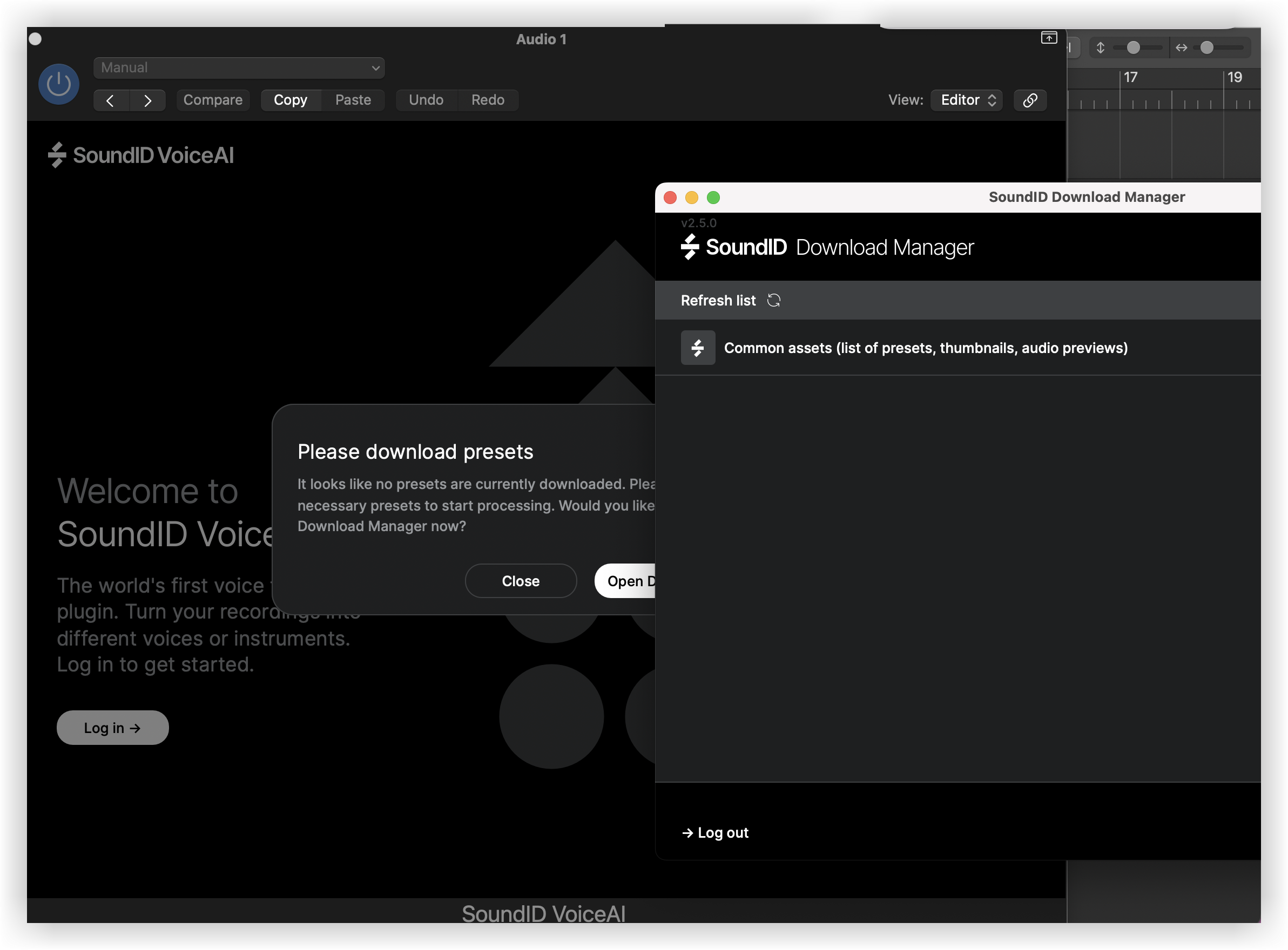This screenshot has width=1288, height=950.
Task: Open Download Manager from dialog
Action: point(625,581)
